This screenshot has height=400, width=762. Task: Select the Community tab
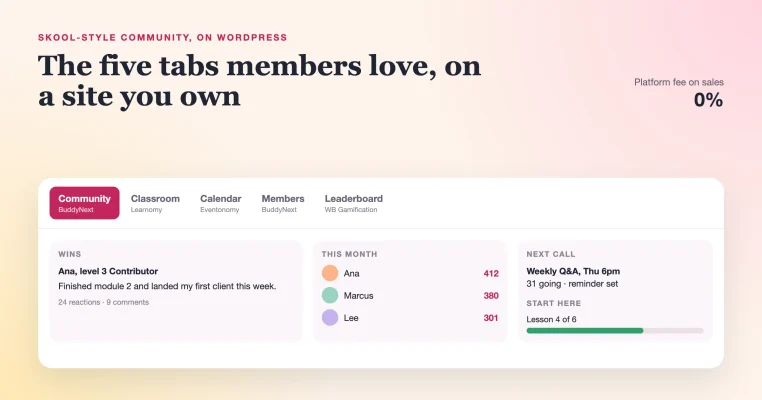coord(85,203)
